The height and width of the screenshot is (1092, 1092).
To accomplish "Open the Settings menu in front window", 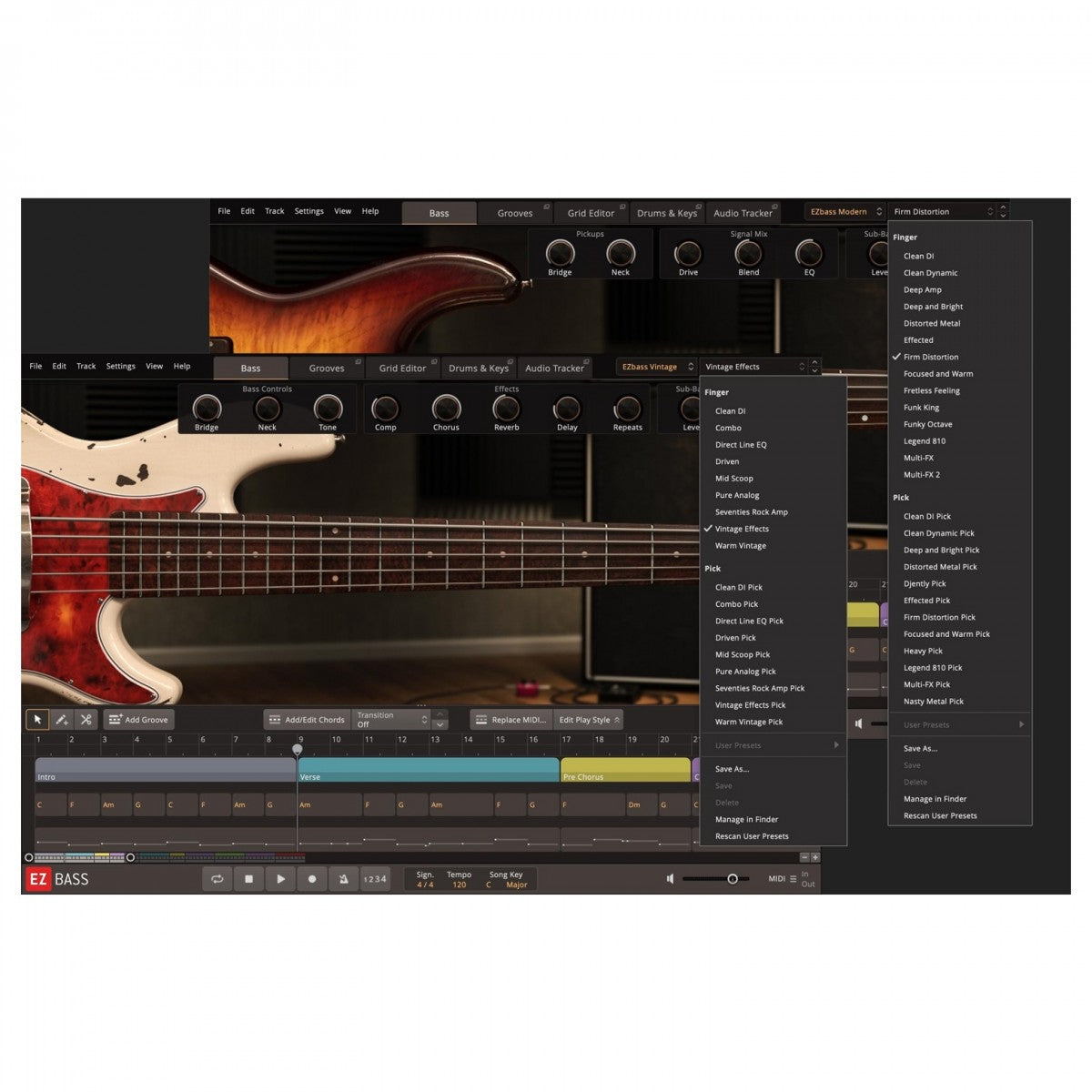I will [x=120, y=366].
